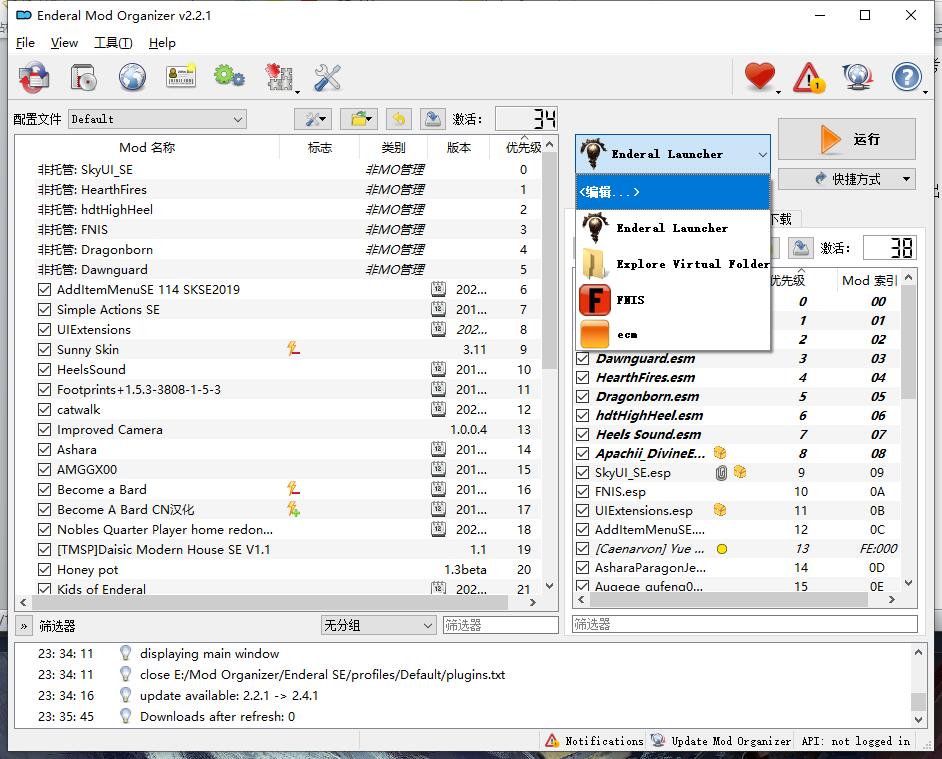Sort mods by the 优先级 priority column header
Screen dimensions: 942x759
click(523, 147)
